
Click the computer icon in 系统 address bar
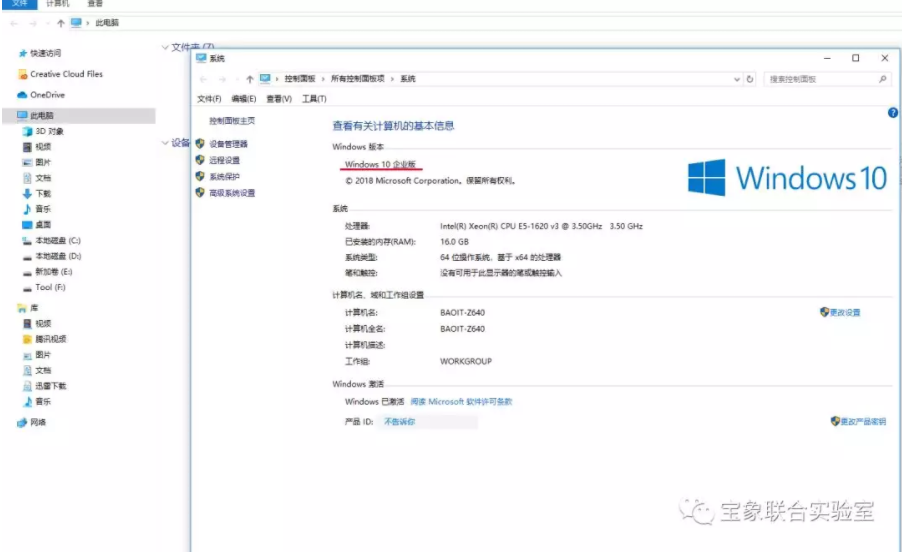click(265, 78)
